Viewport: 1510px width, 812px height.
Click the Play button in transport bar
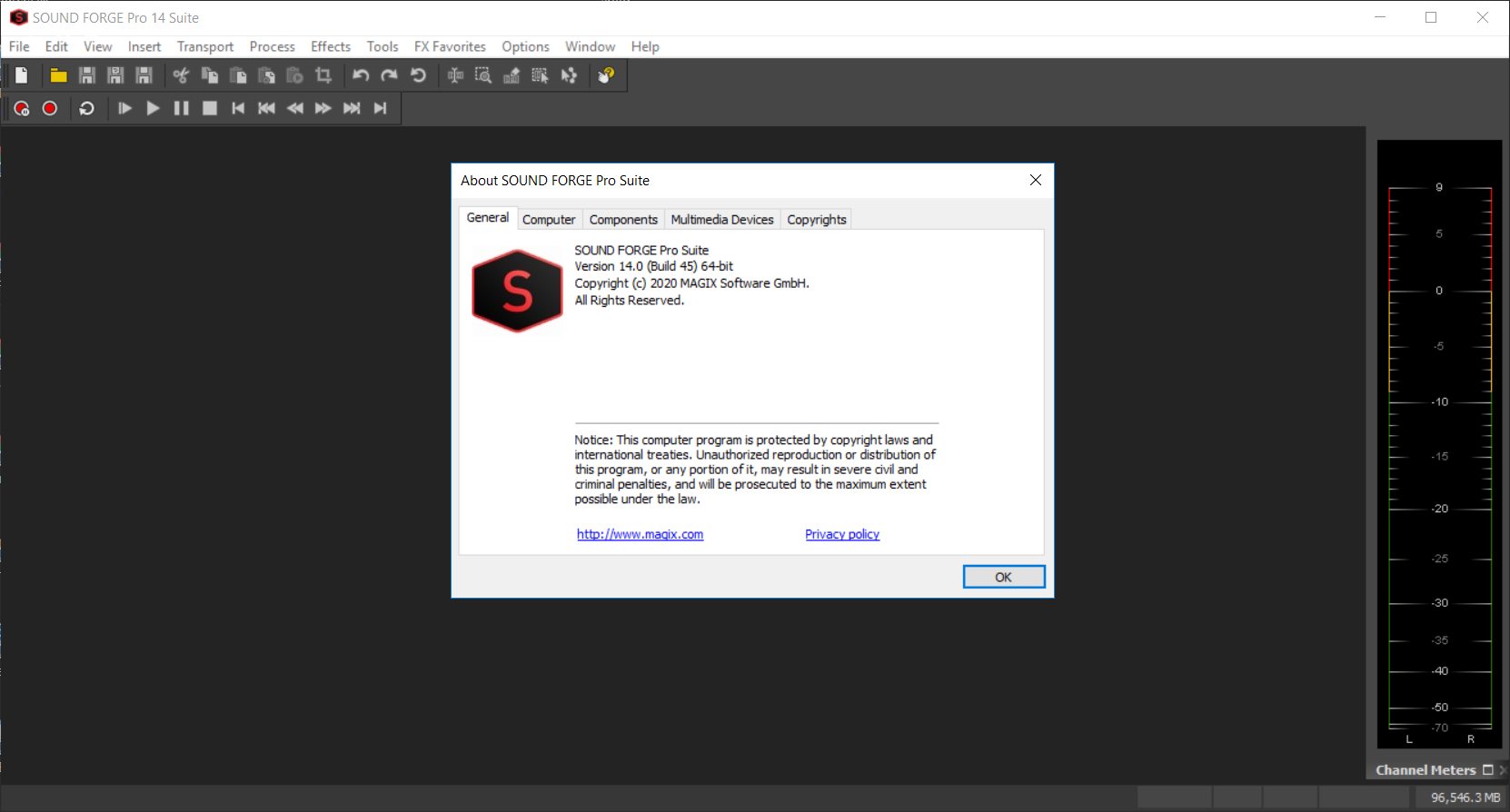tap(153, 108)
